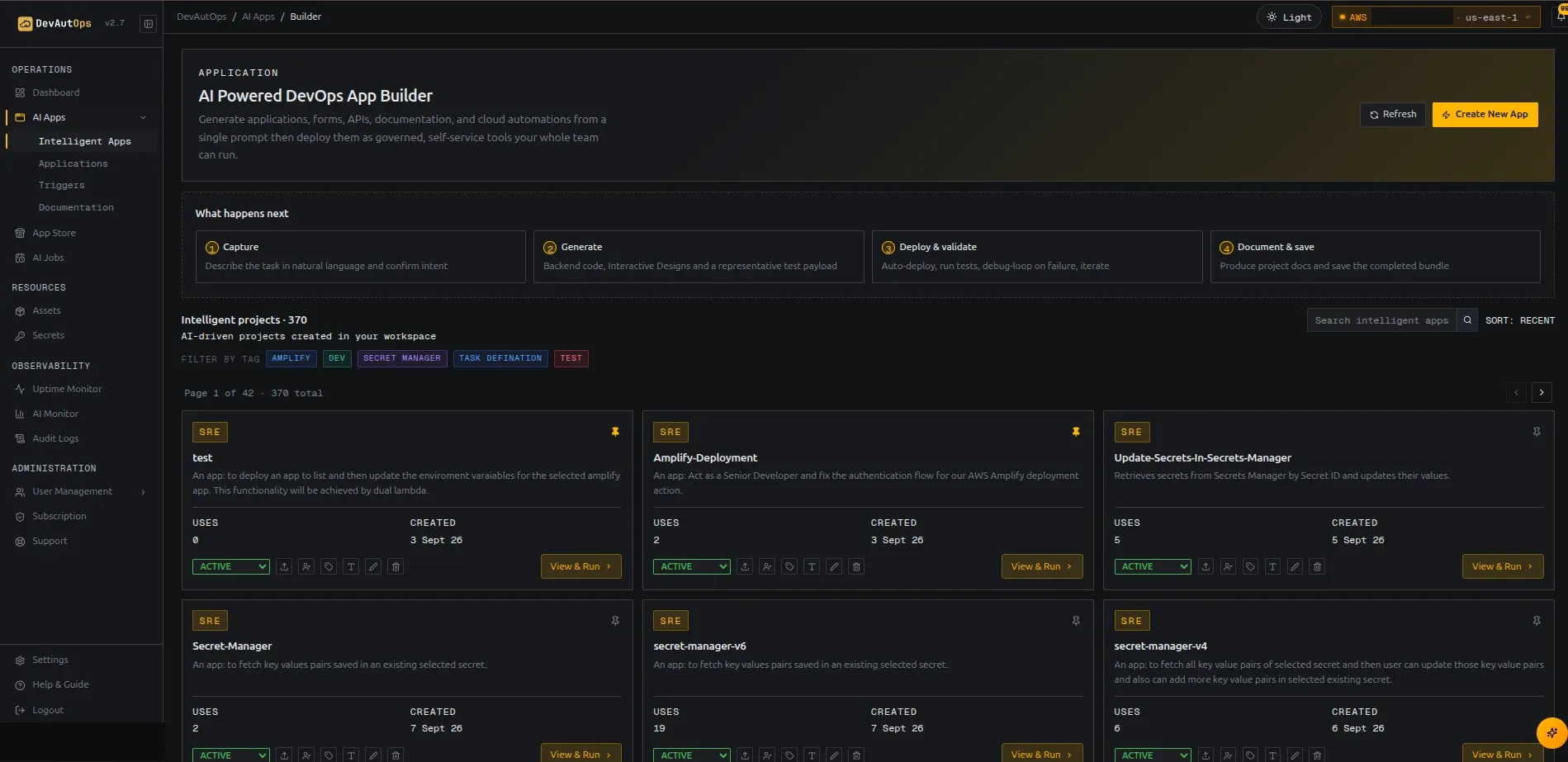Open ACTIVE status dropdown on Secret-Manager card
Image resolution: width=1568 pixels, height=762 pixels.
click(231, 755)
